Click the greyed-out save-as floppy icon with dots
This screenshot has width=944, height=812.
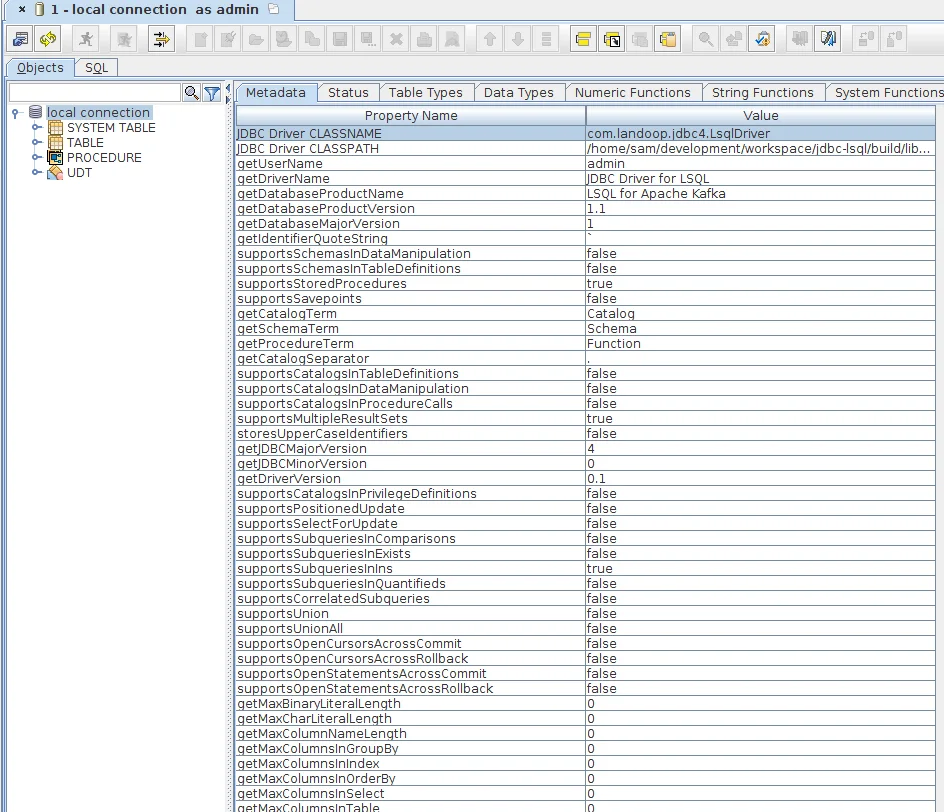click(x=368, y=40)
